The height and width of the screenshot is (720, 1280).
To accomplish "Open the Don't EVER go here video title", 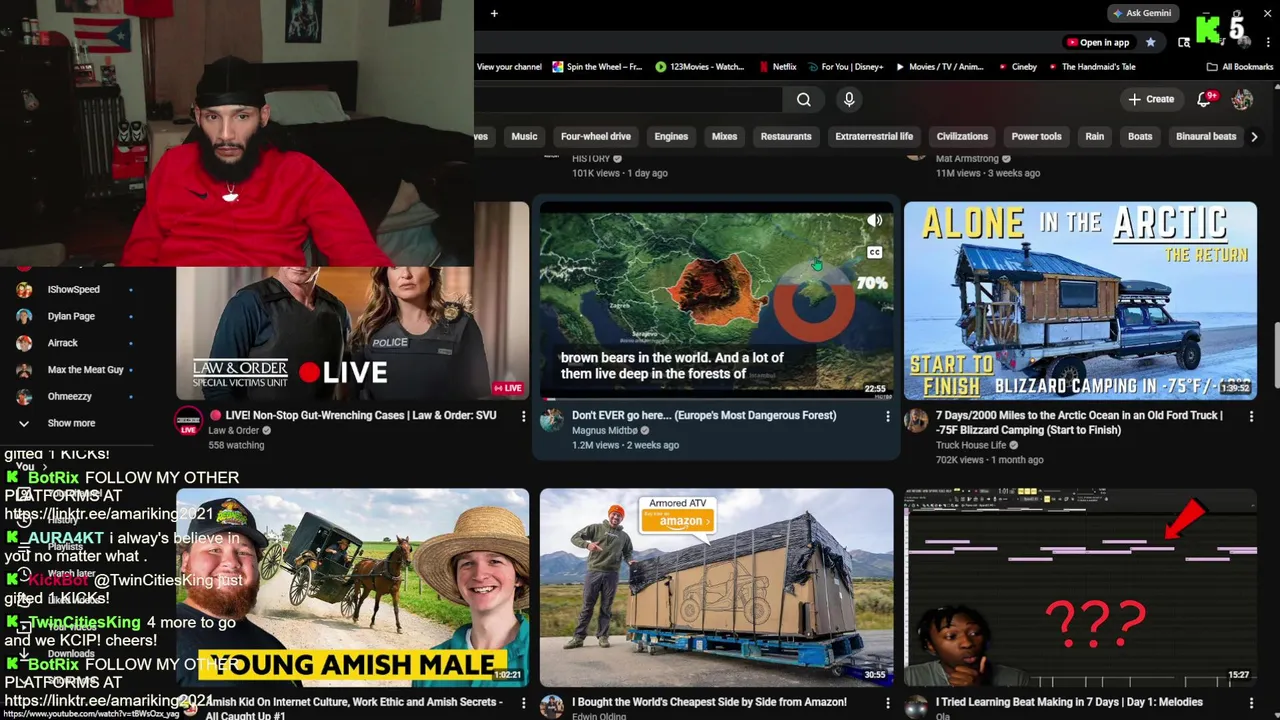I will 704,415.
